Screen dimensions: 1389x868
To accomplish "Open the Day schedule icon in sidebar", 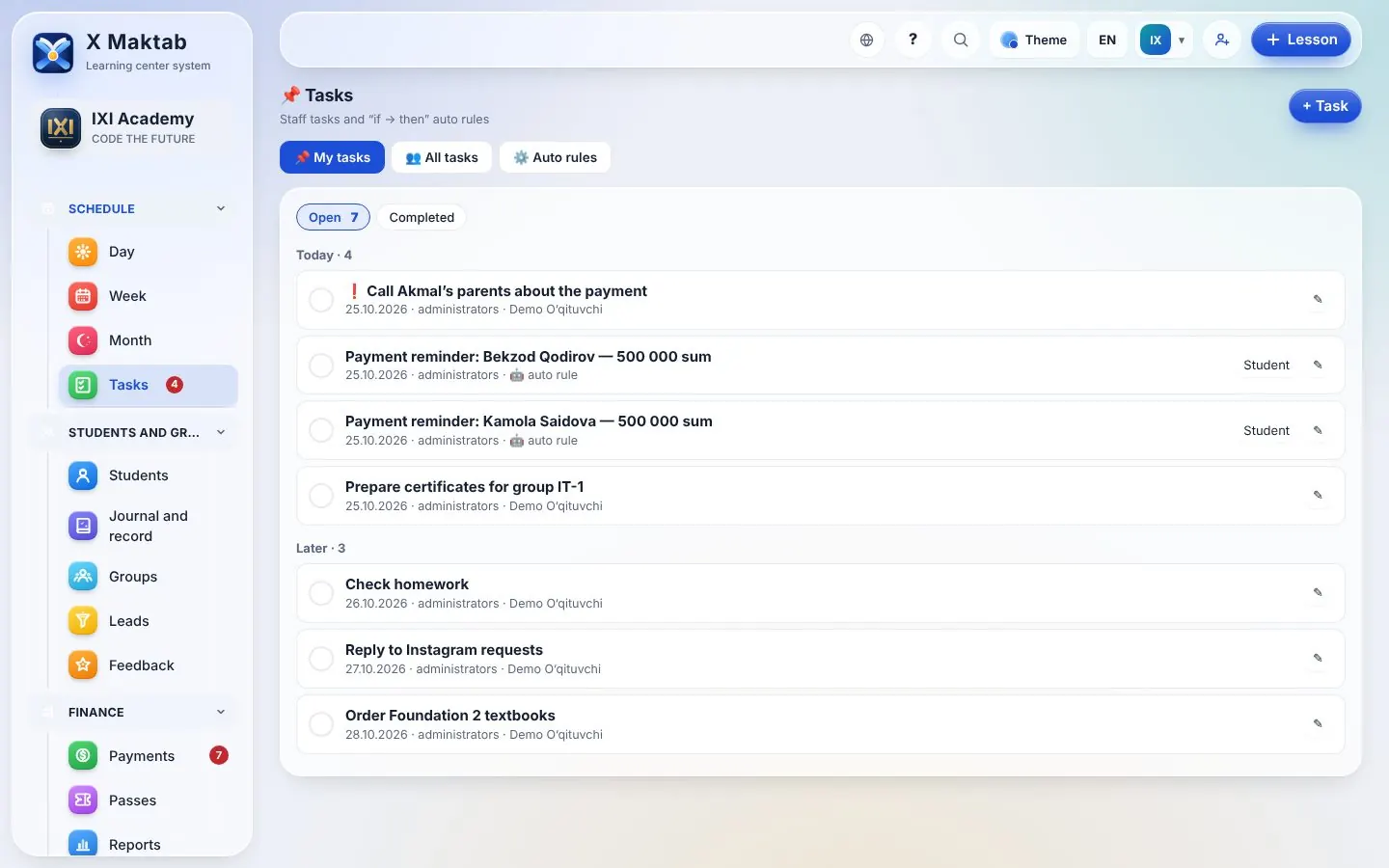I will tap(83, 252).
